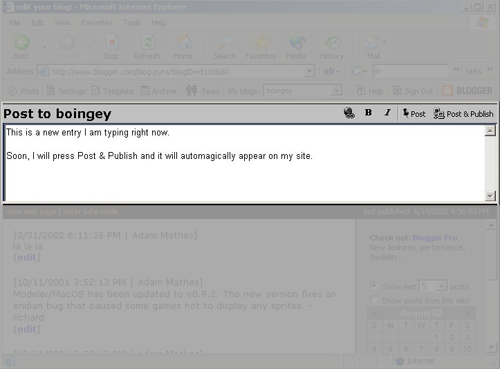Expand the My blogs dropdown

click(x=337, y=91)
